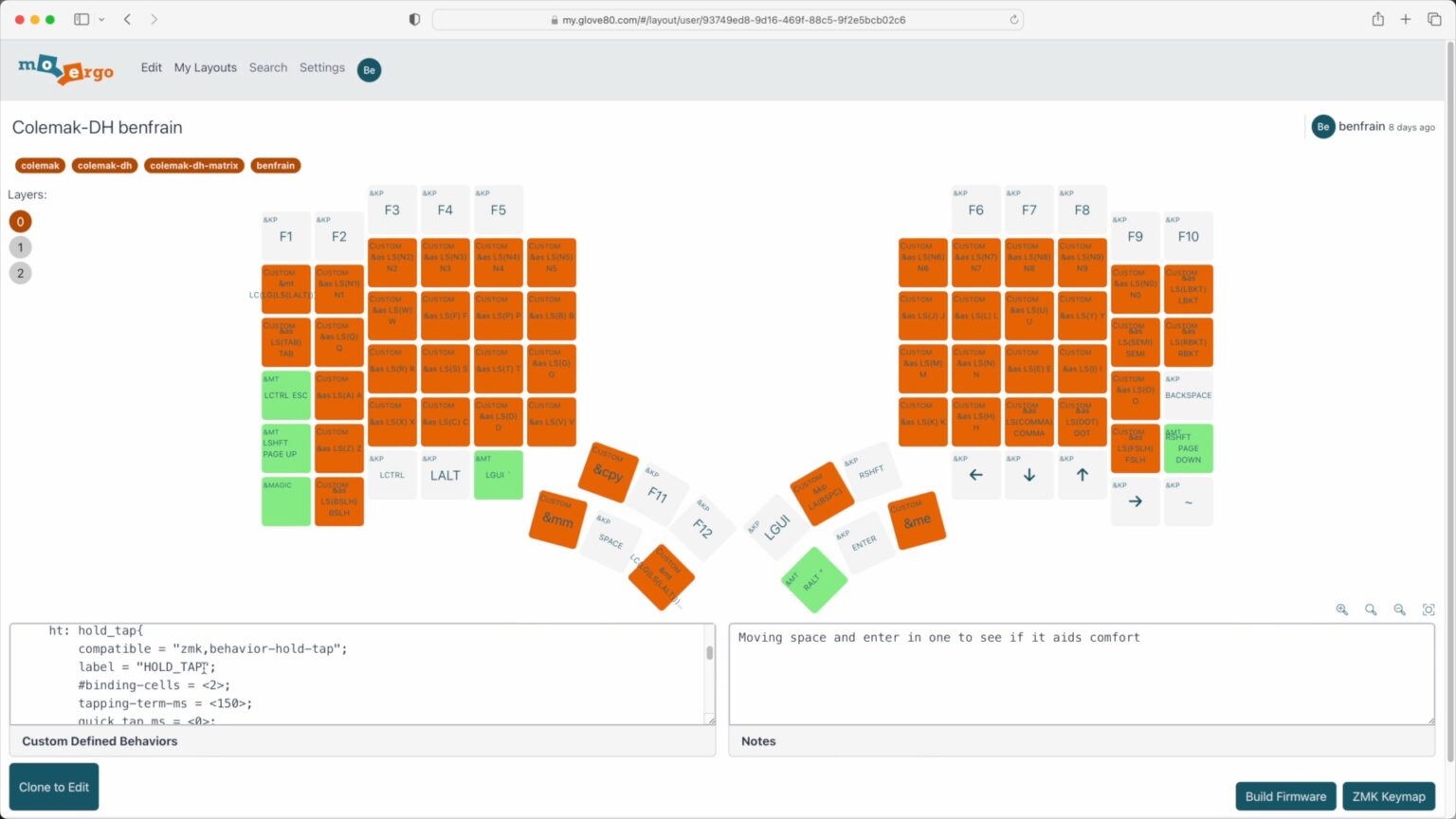This screenshot has height=819, width=1456.
Task: Open the My Layouts menu
Action: [x=205, y=67]
